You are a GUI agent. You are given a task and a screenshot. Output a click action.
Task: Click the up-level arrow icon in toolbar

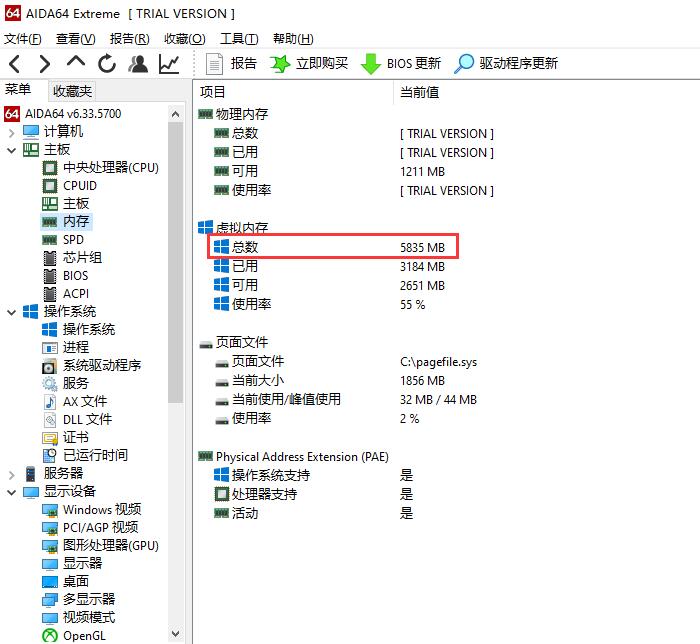point(76,62)
